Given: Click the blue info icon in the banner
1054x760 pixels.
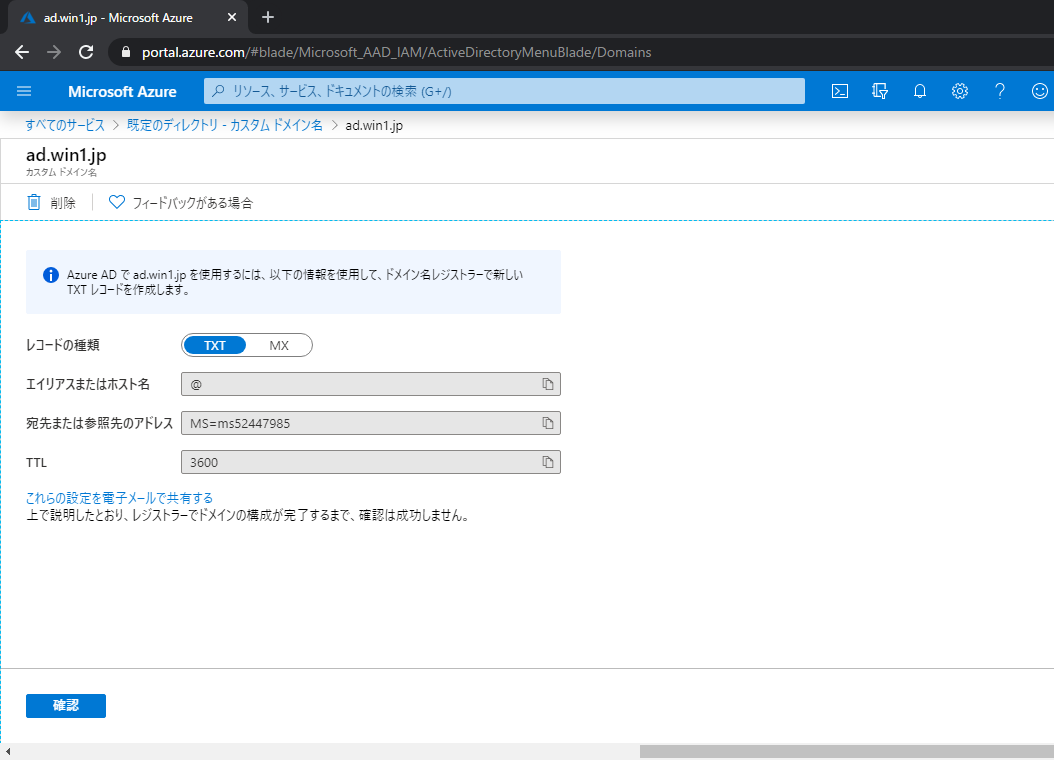Looking at the screenshot, I should pos(50,275).
